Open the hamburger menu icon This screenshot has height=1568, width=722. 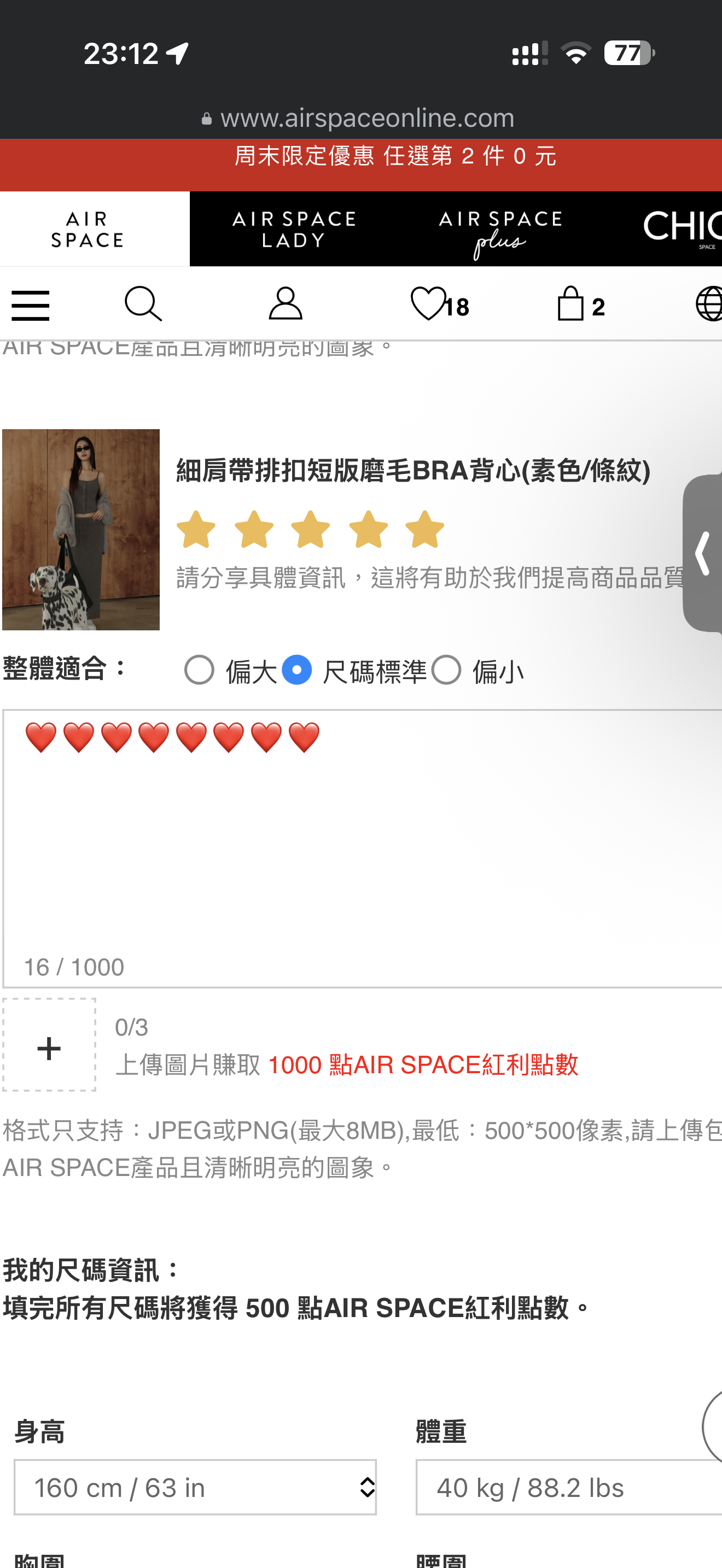pyautogui.click(x=31, y=305)
